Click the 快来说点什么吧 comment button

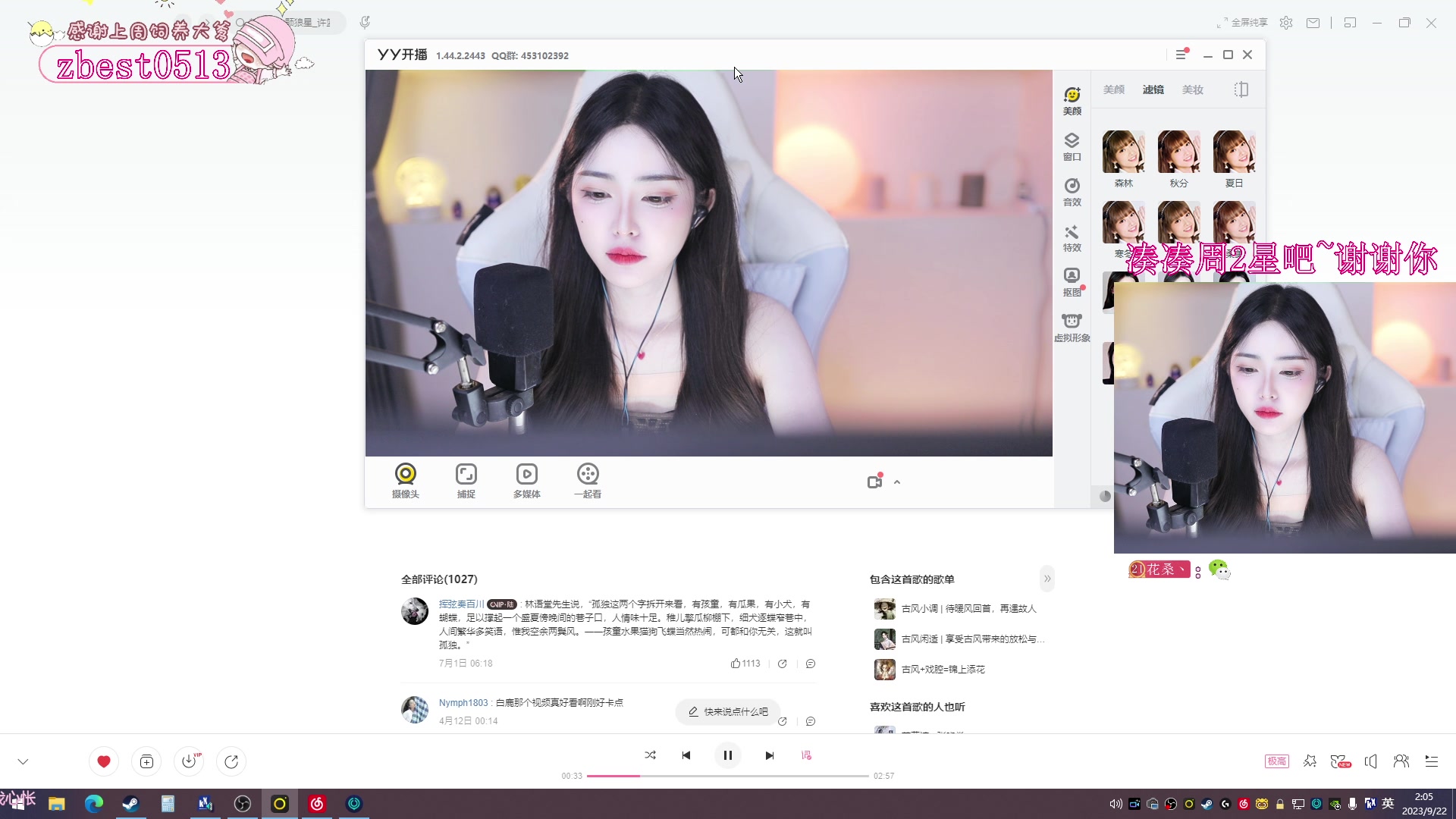point(728,711)
